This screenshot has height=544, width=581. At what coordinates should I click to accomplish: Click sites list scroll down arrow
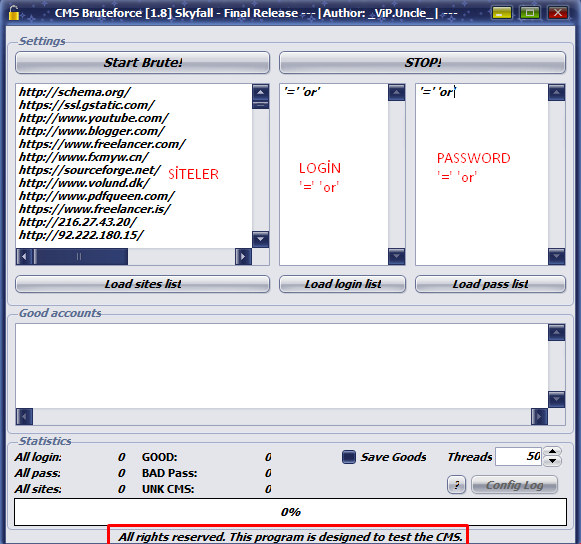coord(260,239)
